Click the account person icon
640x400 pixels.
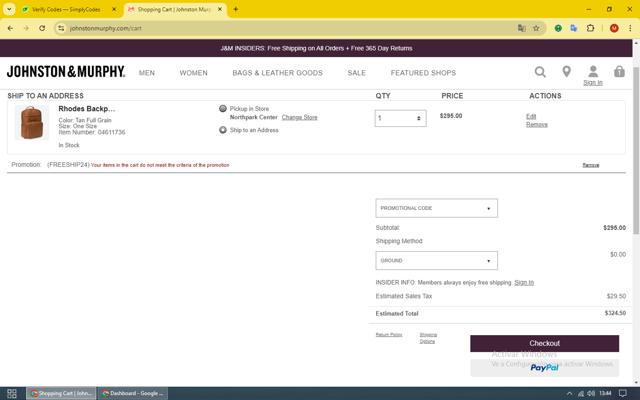pos(593,71)
